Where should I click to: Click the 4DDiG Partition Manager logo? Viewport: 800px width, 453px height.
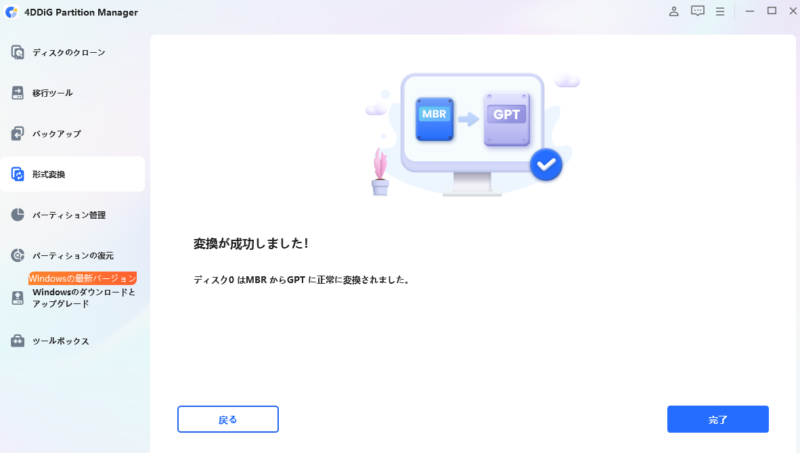11,12
